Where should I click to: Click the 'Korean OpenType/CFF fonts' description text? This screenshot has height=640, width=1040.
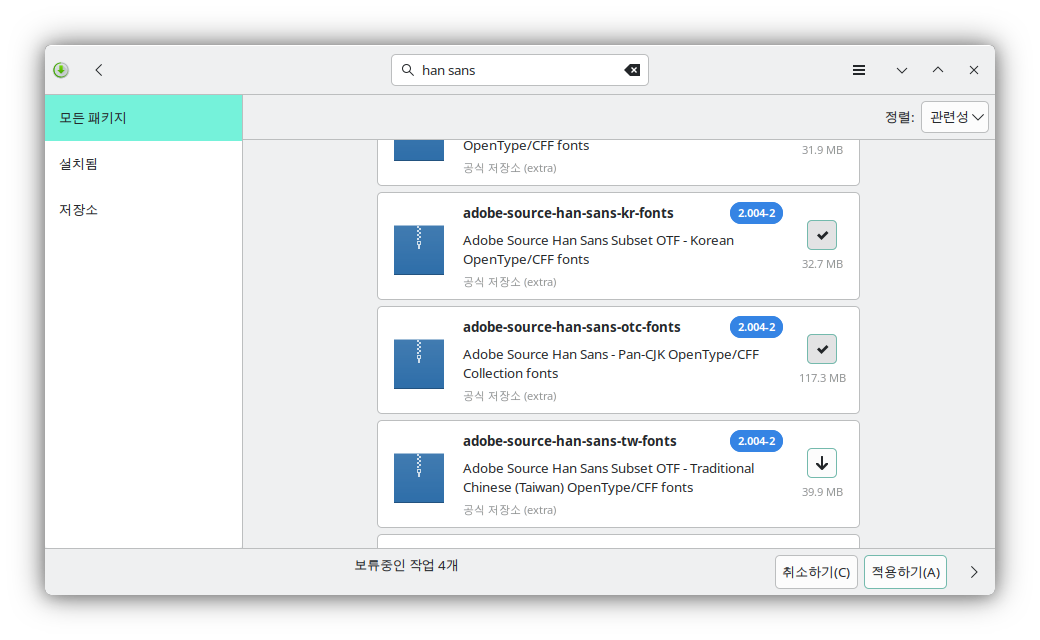click(598, 250)
